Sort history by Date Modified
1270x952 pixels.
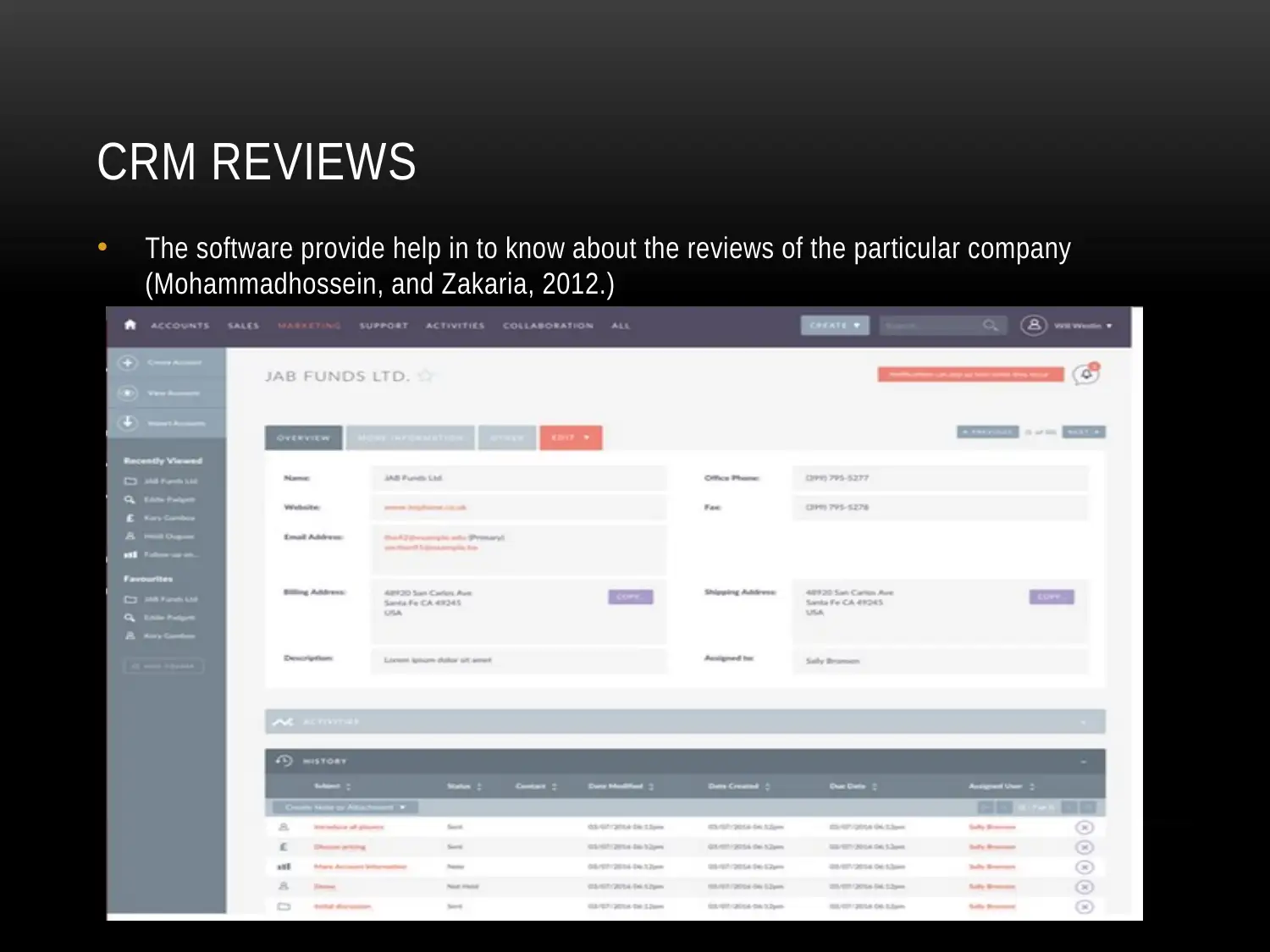point(621,786)
